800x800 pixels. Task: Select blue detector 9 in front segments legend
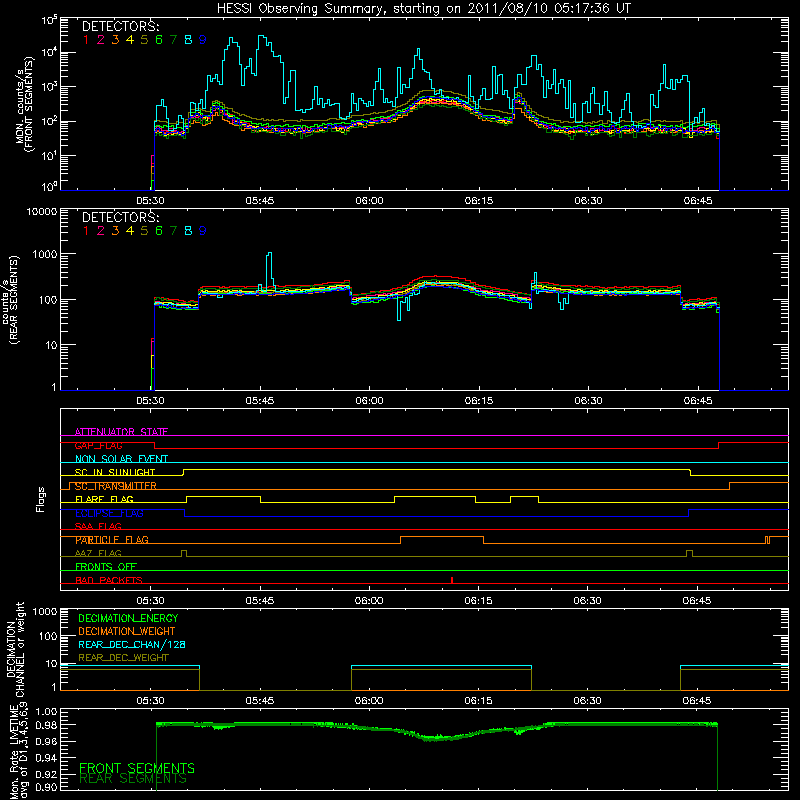pyautogui.click(x=203, y=40)
